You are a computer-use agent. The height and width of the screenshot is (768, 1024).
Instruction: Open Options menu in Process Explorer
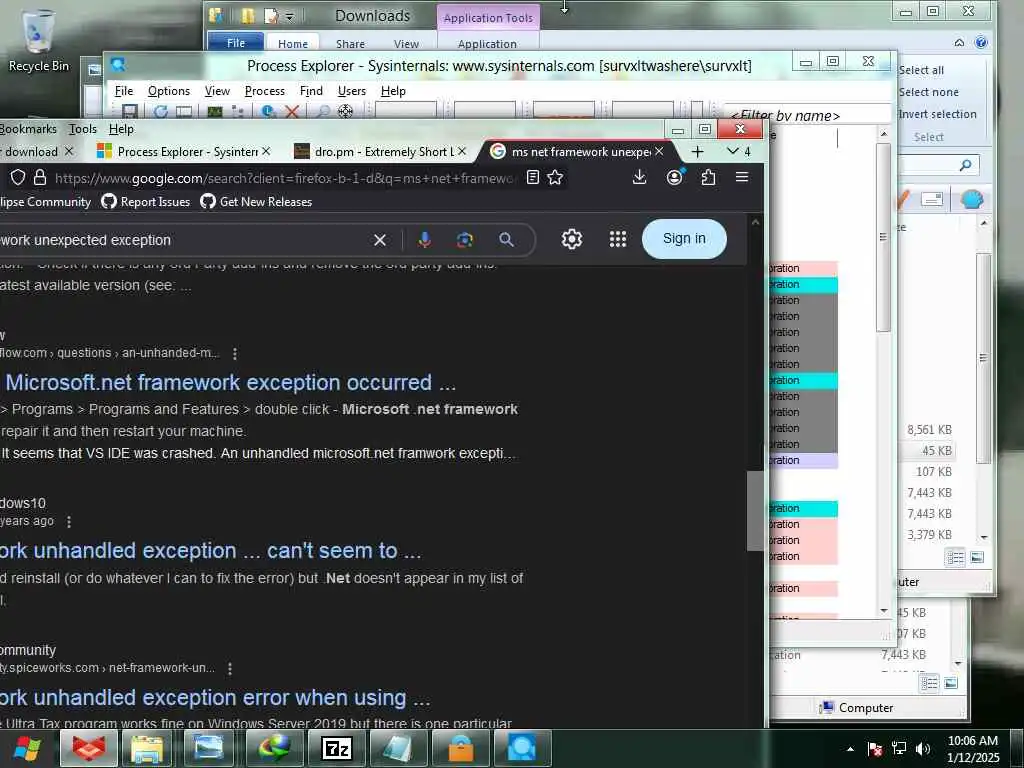click(x=168, y=91)
